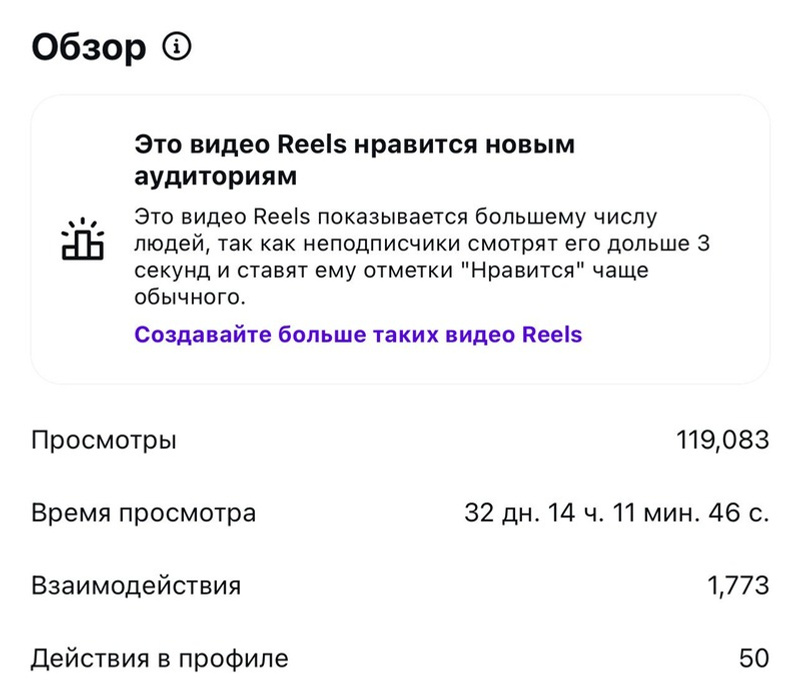800x697 pixels.
Task: Select the Просмотры label
Action: (x=104, y=440)
